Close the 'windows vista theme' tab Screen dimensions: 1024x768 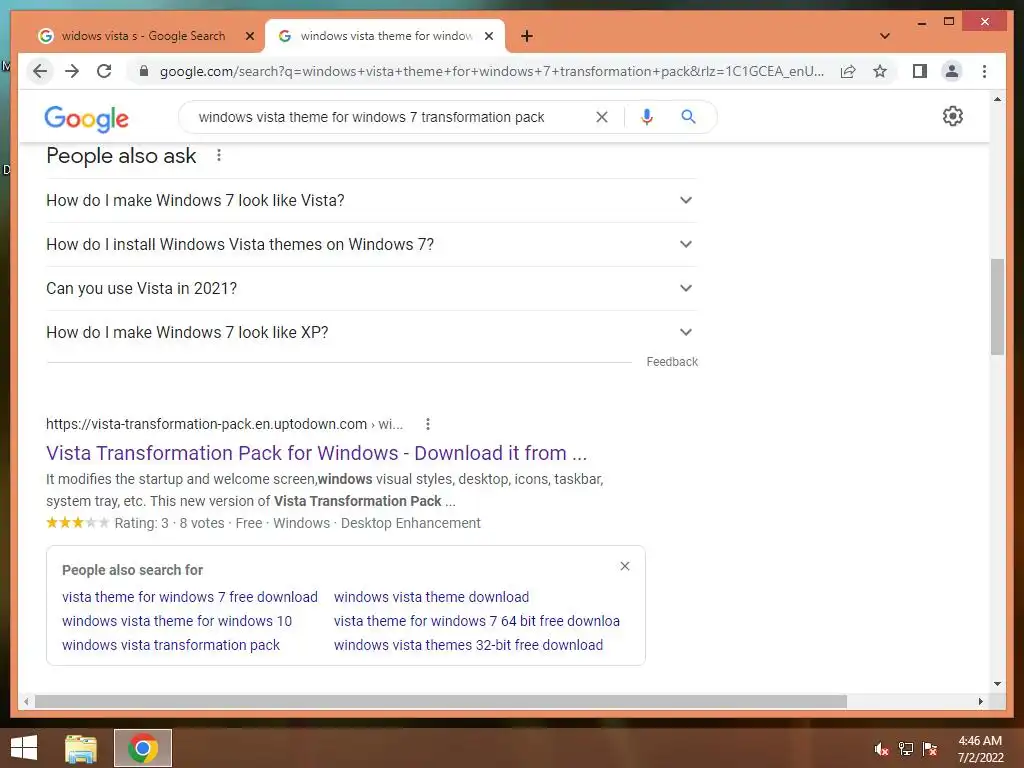click(x=488, y=36)
